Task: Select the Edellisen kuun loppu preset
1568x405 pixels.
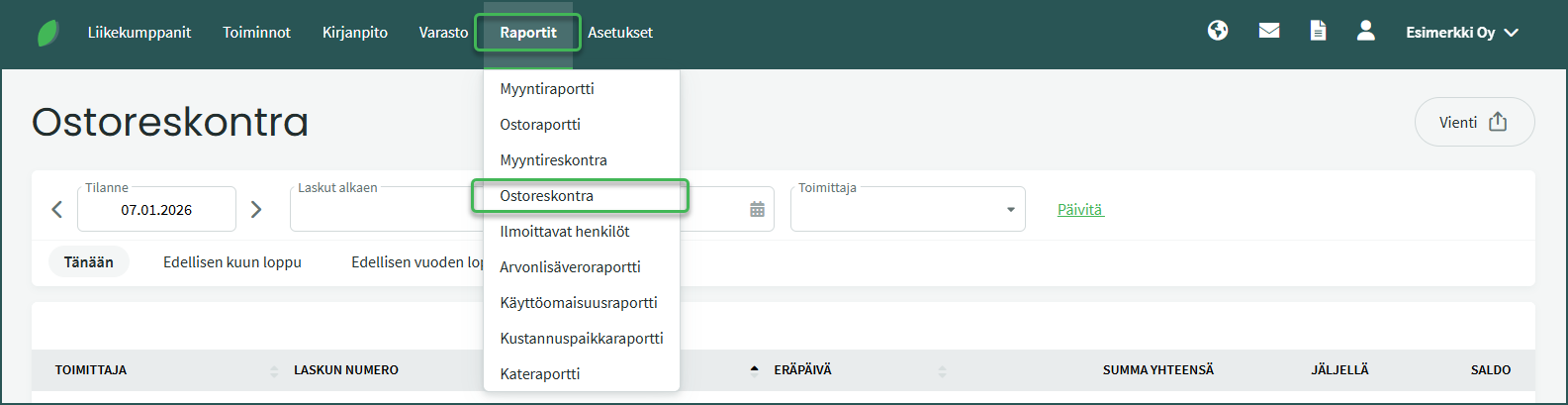Action: 231,262
